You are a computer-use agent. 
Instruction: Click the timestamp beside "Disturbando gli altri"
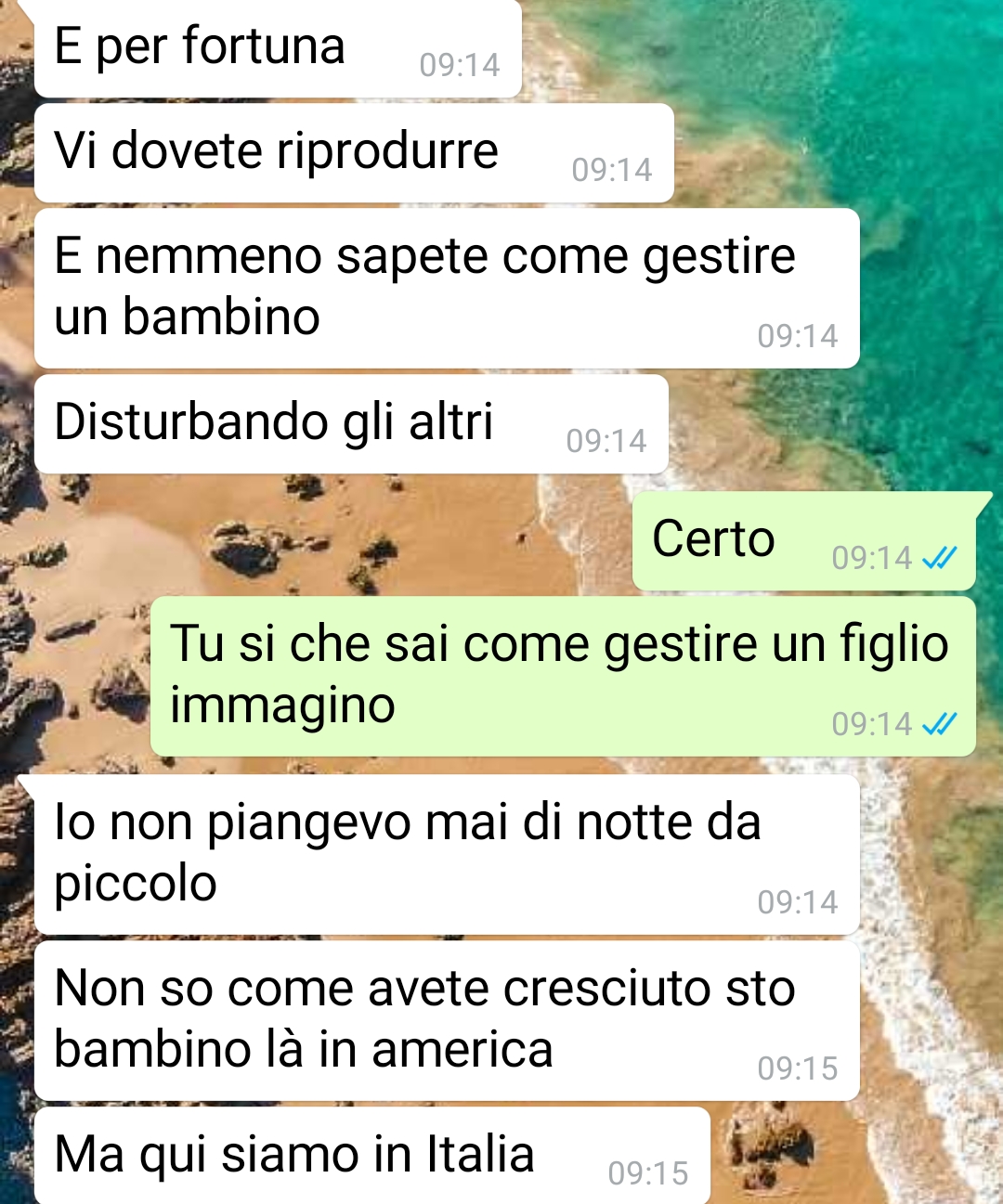tap(606, 441)
